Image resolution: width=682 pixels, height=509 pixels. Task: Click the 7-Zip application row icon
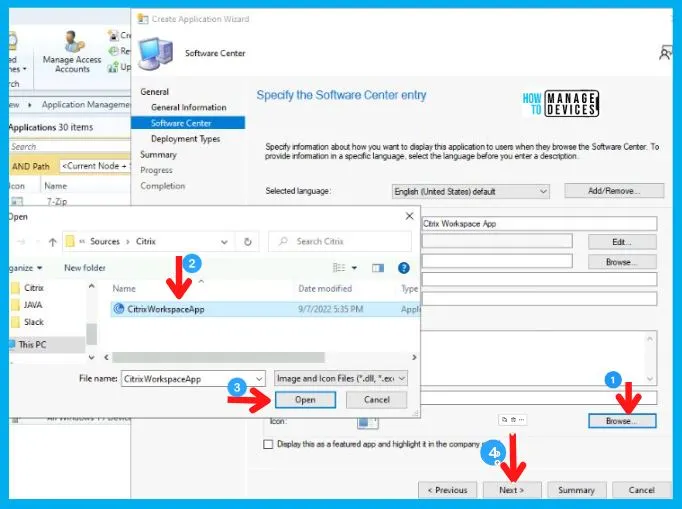17,201
